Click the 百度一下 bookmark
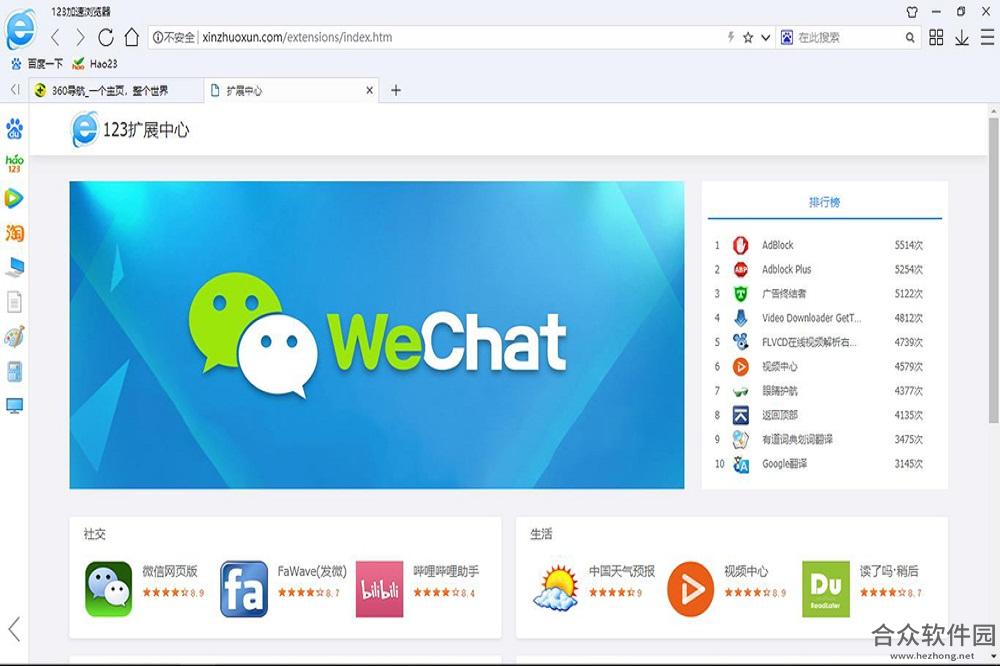 tap(37, 64)
